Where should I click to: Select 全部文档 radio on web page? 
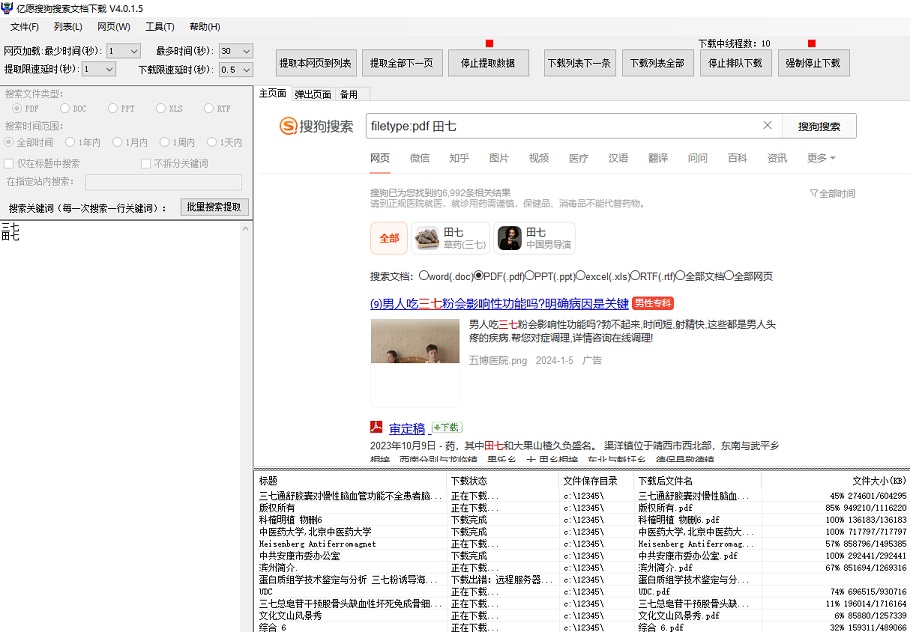tap(680, 276)
